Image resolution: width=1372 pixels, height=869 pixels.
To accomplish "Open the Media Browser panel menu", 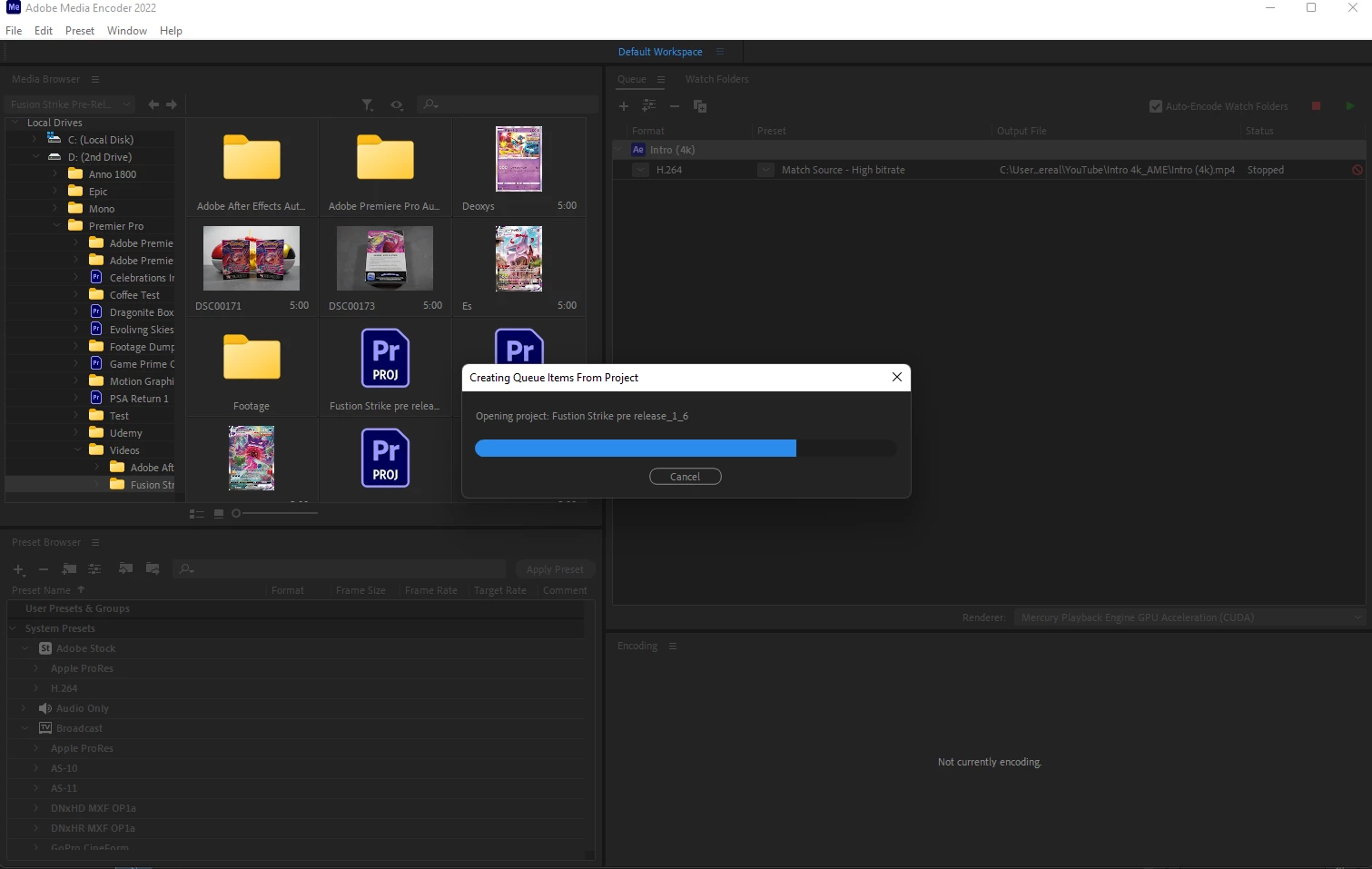I will point(95,79).
